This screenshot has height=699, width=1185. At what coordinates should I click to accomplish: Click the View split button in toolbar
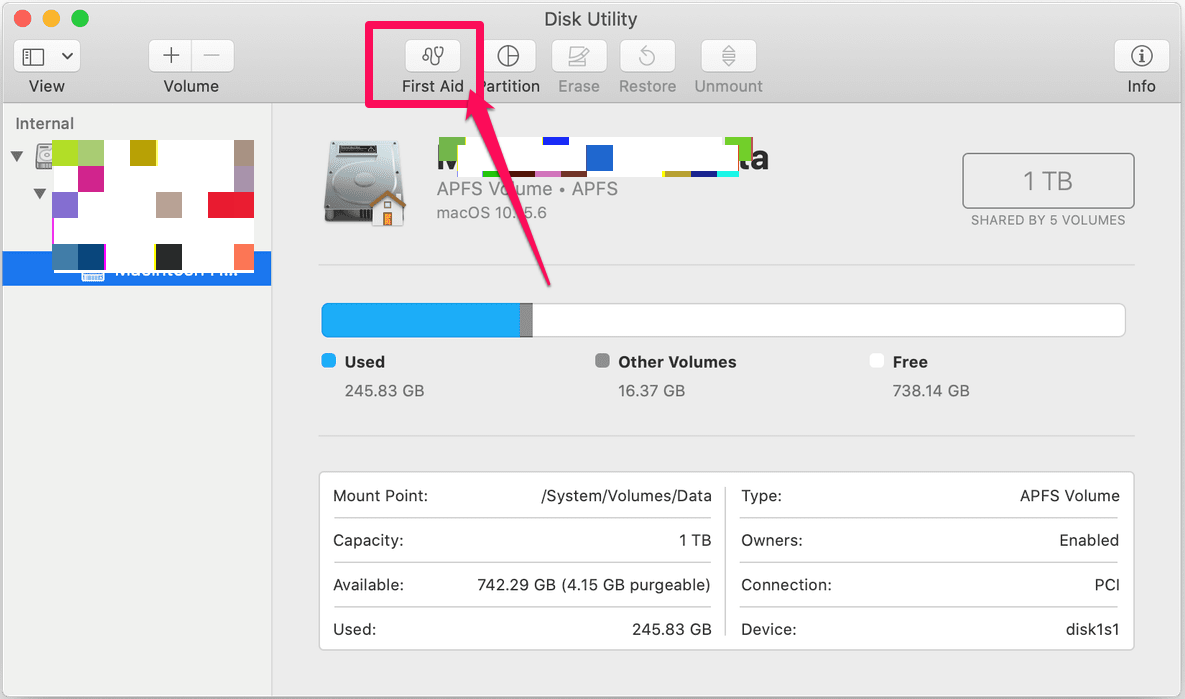tap(46, 55)
